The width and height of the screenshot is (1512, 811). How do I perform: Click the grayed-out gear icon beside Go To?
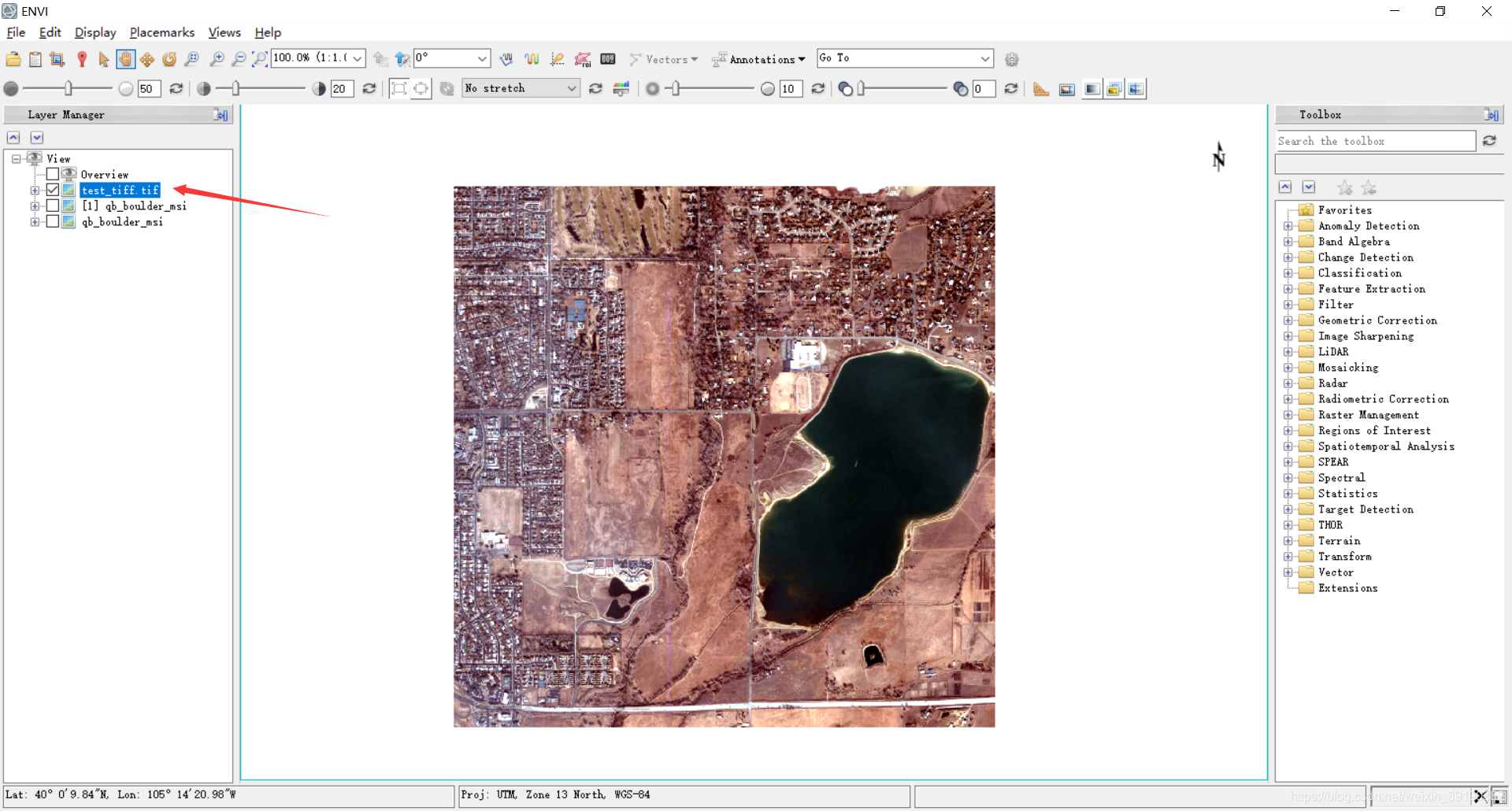pyautogui.click(x=1012, y=59)
